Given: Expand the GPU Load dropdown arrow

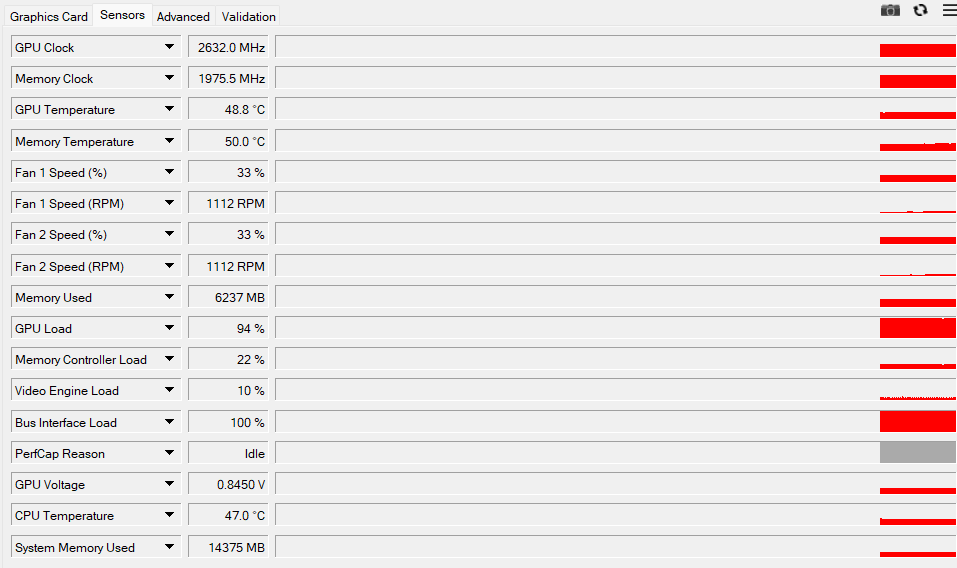Looking at the screenshot, I should [x=169, y=329].
